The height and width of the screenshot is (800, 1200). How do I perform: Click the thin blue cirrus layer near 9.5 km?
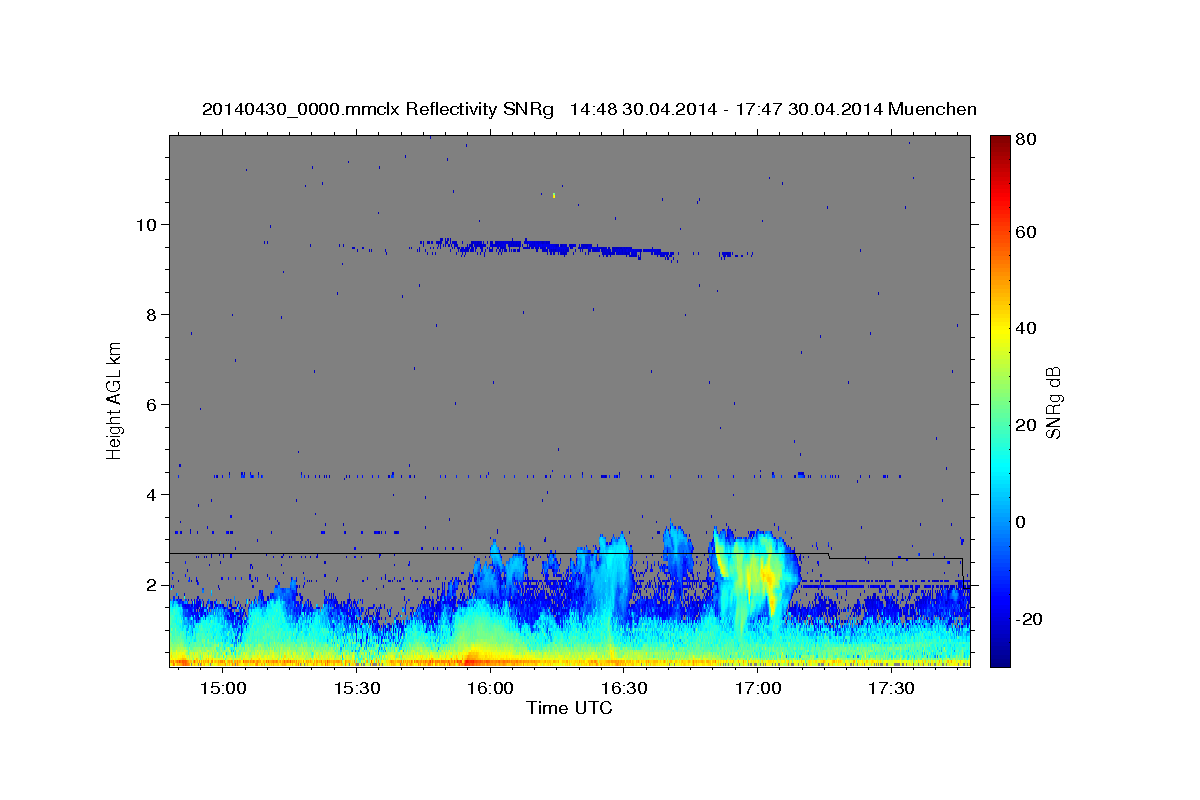548,246
